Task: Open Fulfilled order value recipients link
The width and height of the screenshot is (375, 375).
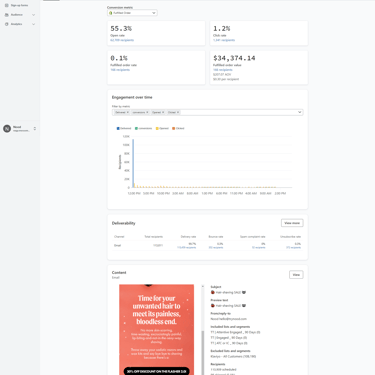Action: [x=223, y=70]
